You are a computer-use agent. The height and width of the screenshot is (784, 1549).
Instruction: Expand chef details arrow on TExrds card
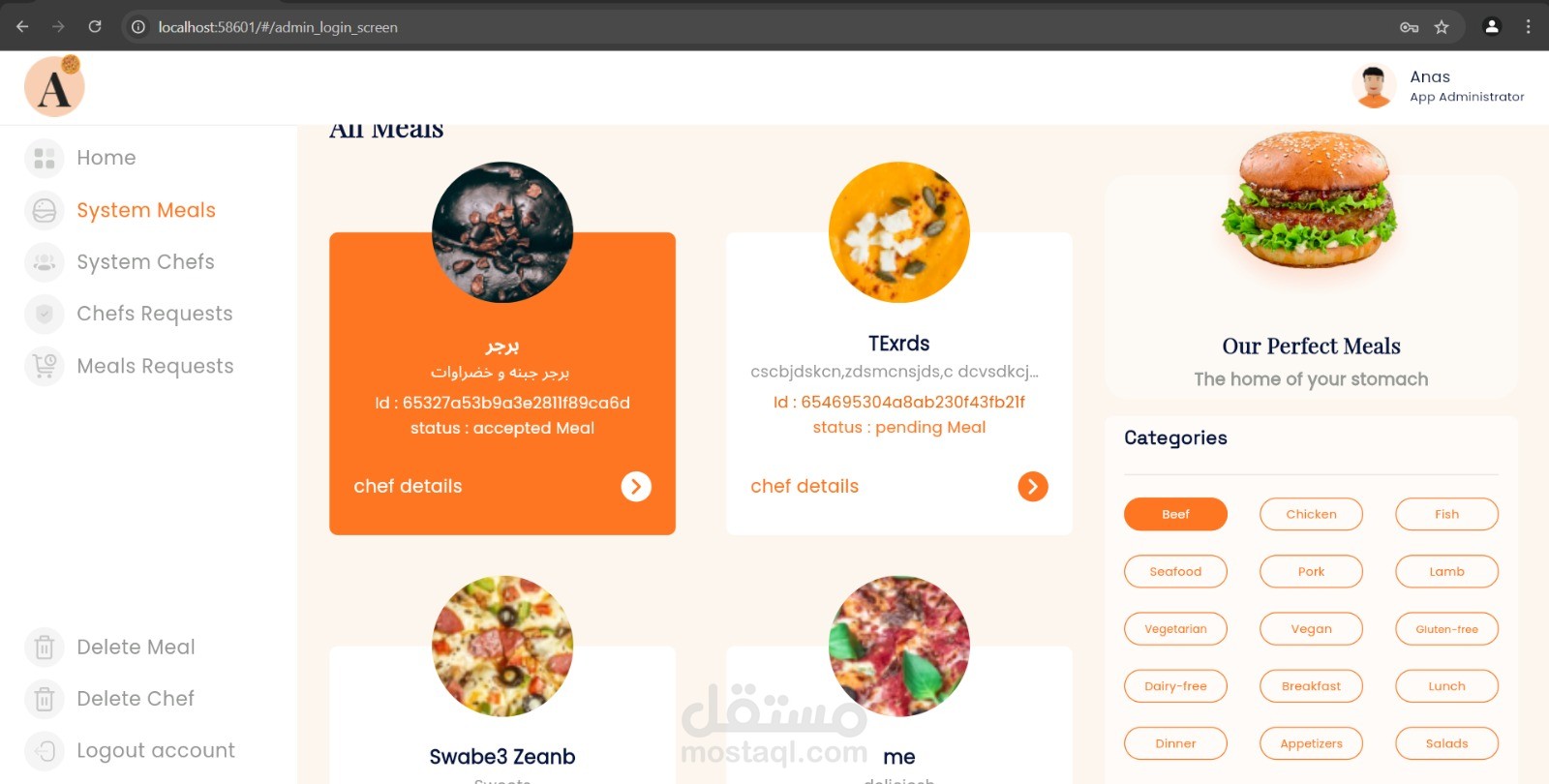(x=1033, y=486)
